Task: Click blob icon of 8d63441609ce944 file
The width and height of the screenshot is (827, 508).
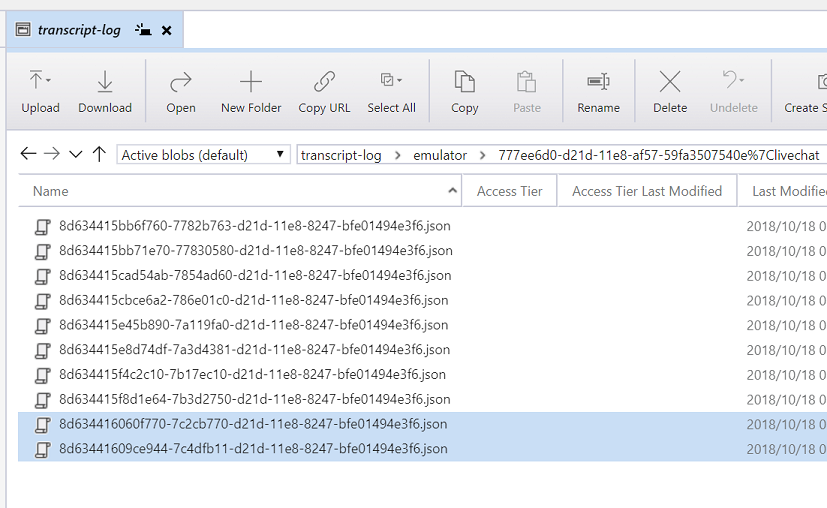Action: [x=43, y=450]
